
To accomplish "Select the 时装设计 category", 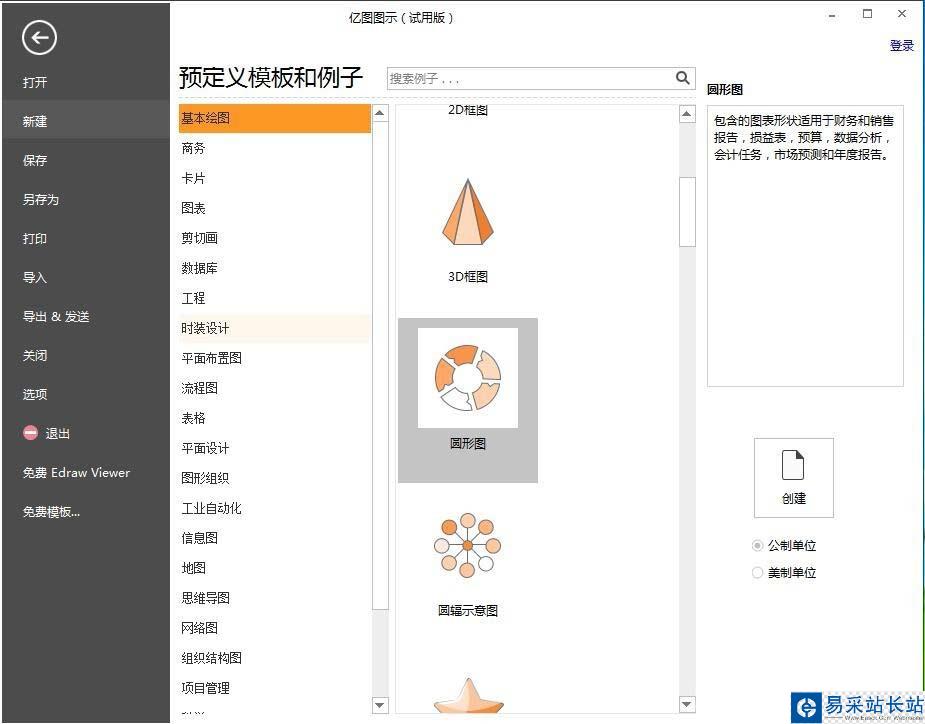I will coord(275,328).
